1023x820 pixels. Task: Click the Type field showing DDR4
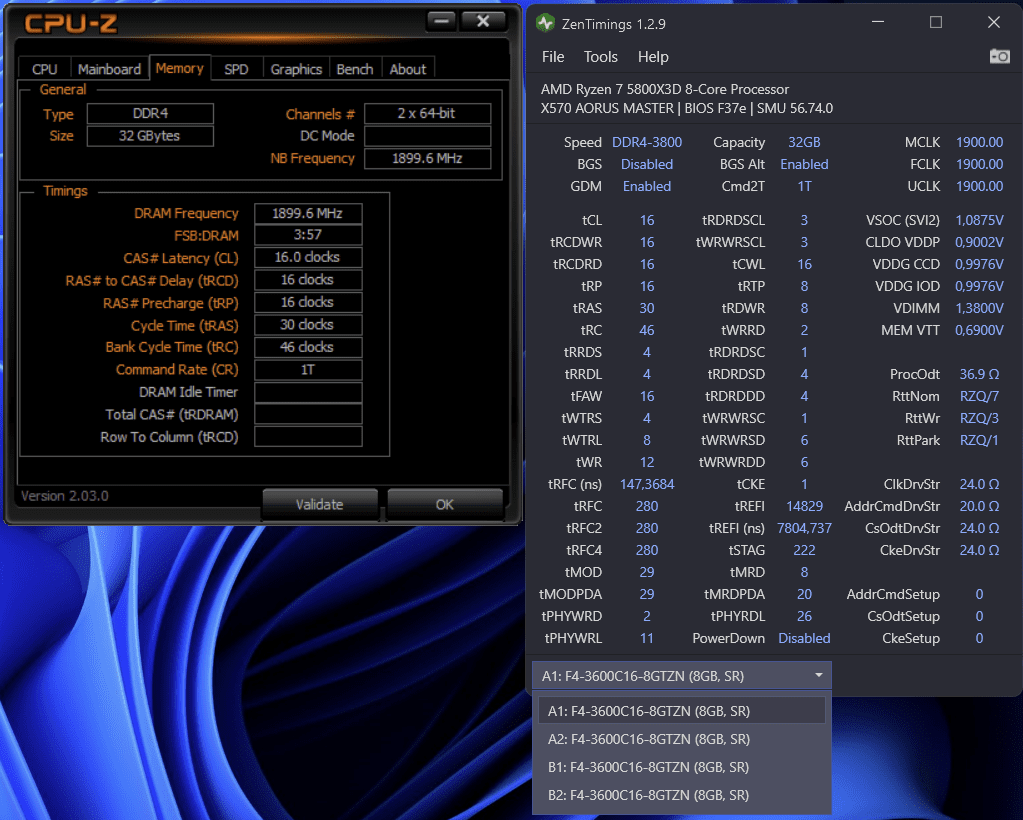coord(150,114)
